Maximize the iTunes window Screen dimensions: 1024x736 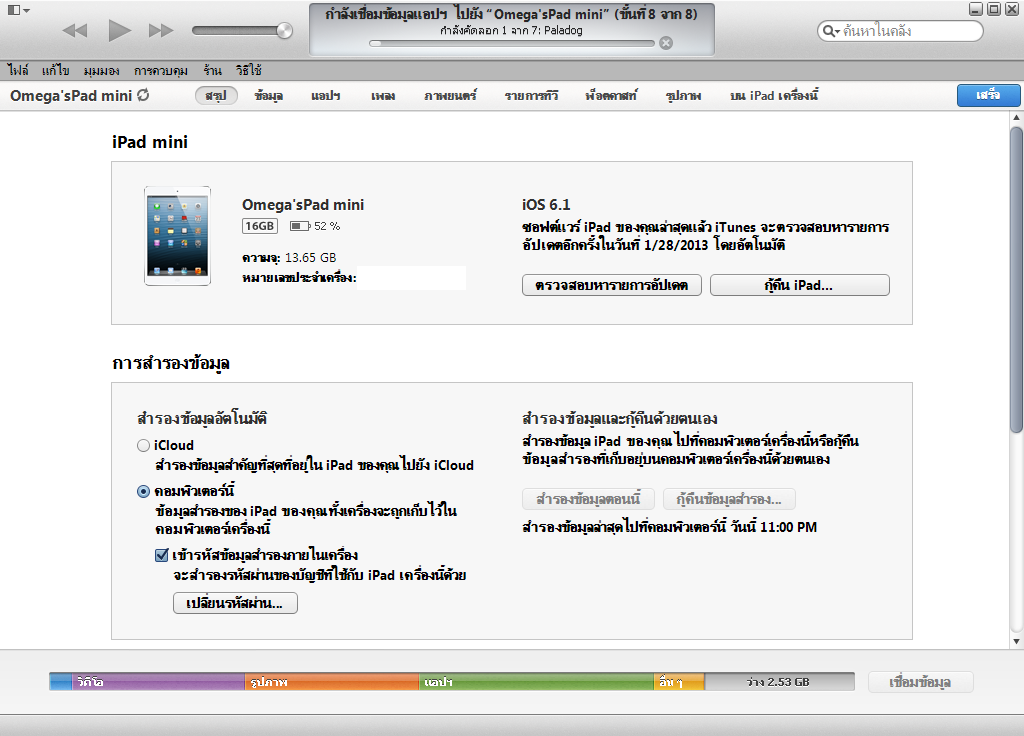[993, 9]
